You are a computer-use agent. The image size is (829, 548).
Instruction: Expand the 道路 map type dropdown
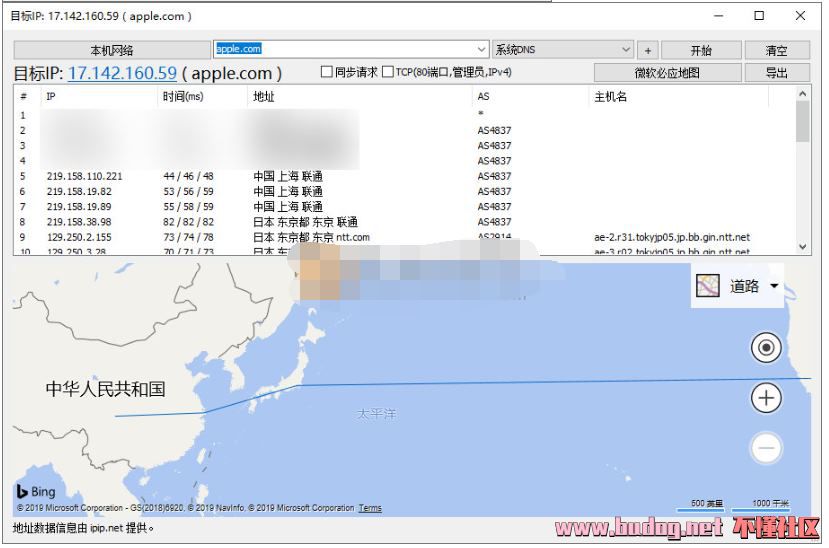pos(774,287)
